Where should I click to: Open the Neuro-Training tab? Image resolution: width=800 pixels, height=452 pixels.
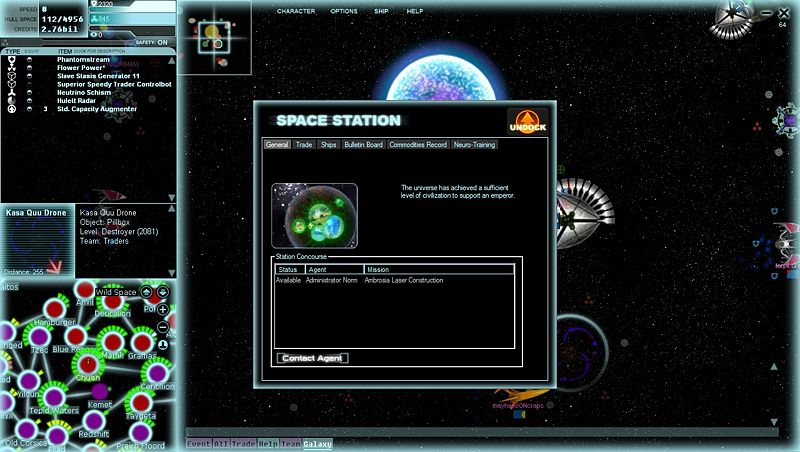coord(474,145)
